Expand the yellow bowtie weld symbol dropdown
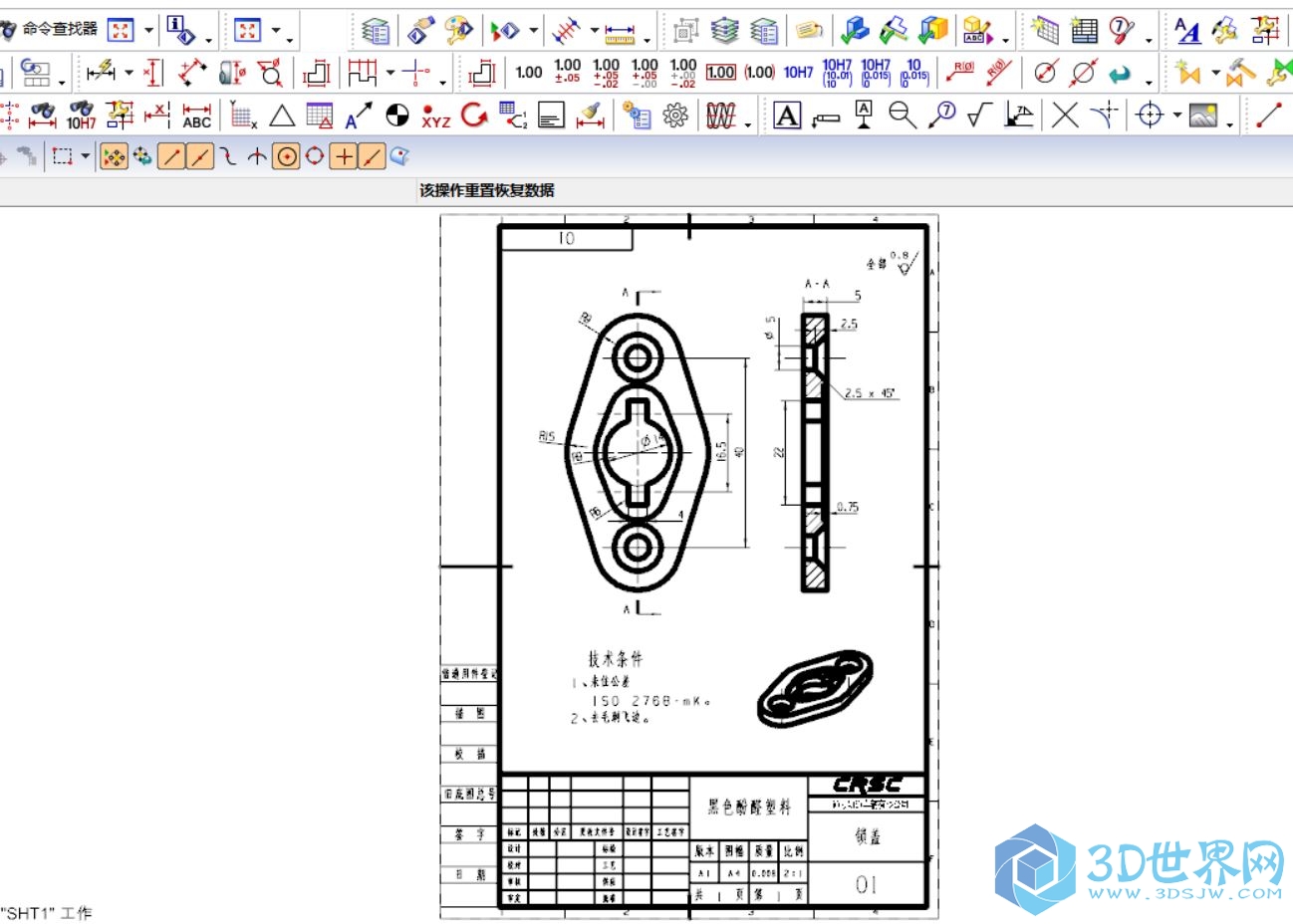This screenshot has width=1293, height=924. coord(1215,72)
